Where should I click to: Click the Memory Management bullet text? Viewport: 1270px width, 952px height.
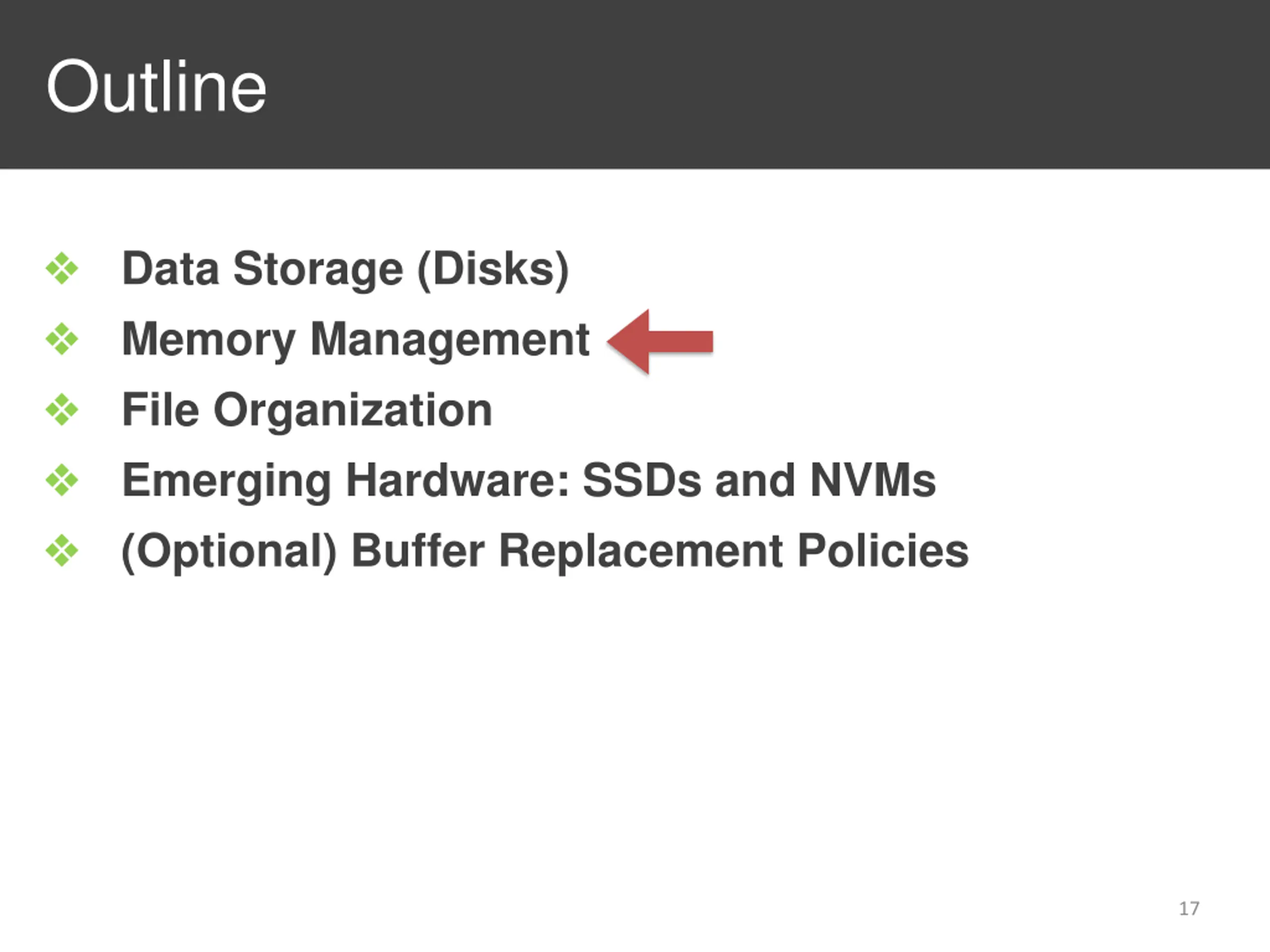point(355,340)
